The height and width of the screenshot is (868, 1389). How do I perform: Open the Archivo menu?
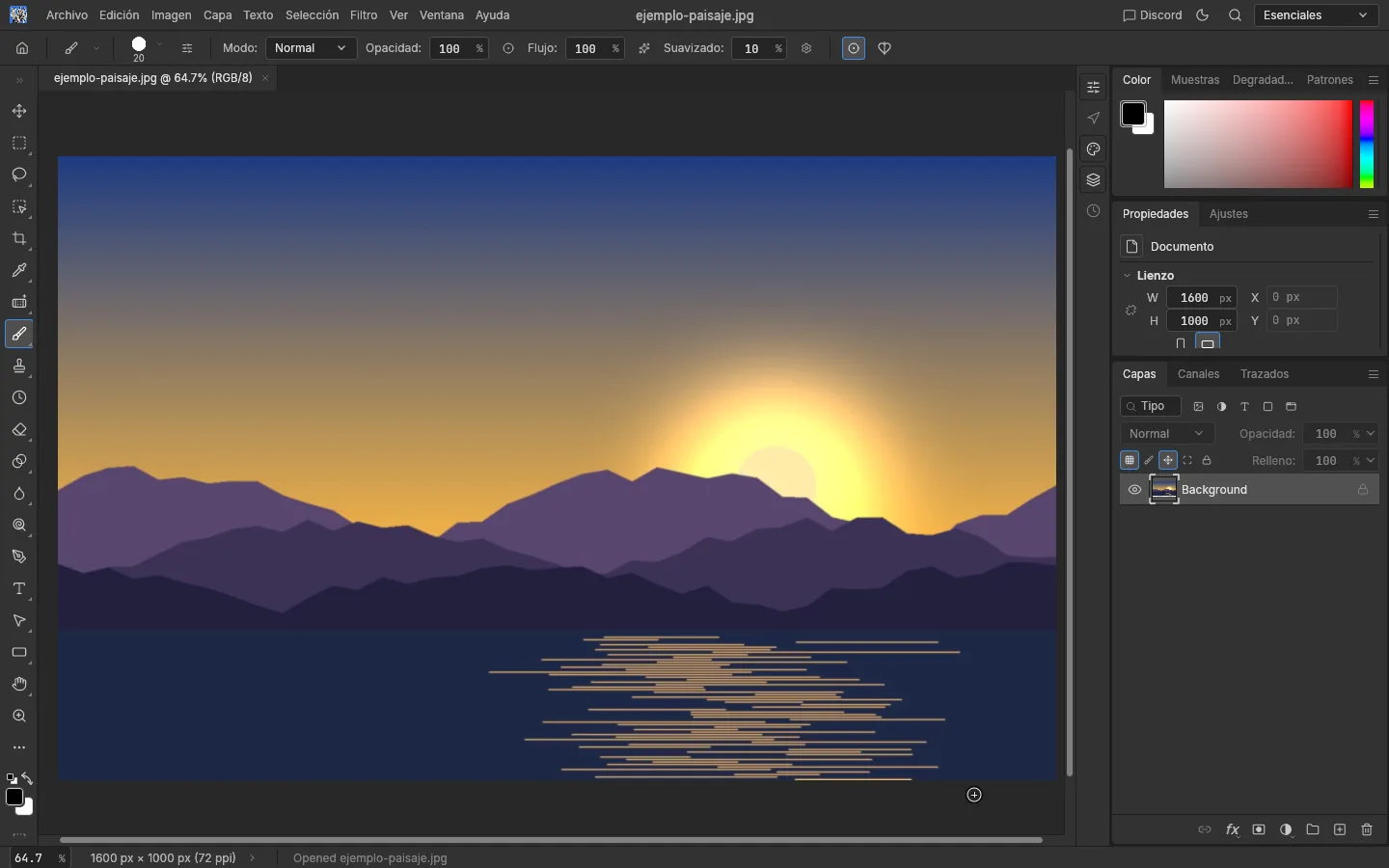point(67,15)
